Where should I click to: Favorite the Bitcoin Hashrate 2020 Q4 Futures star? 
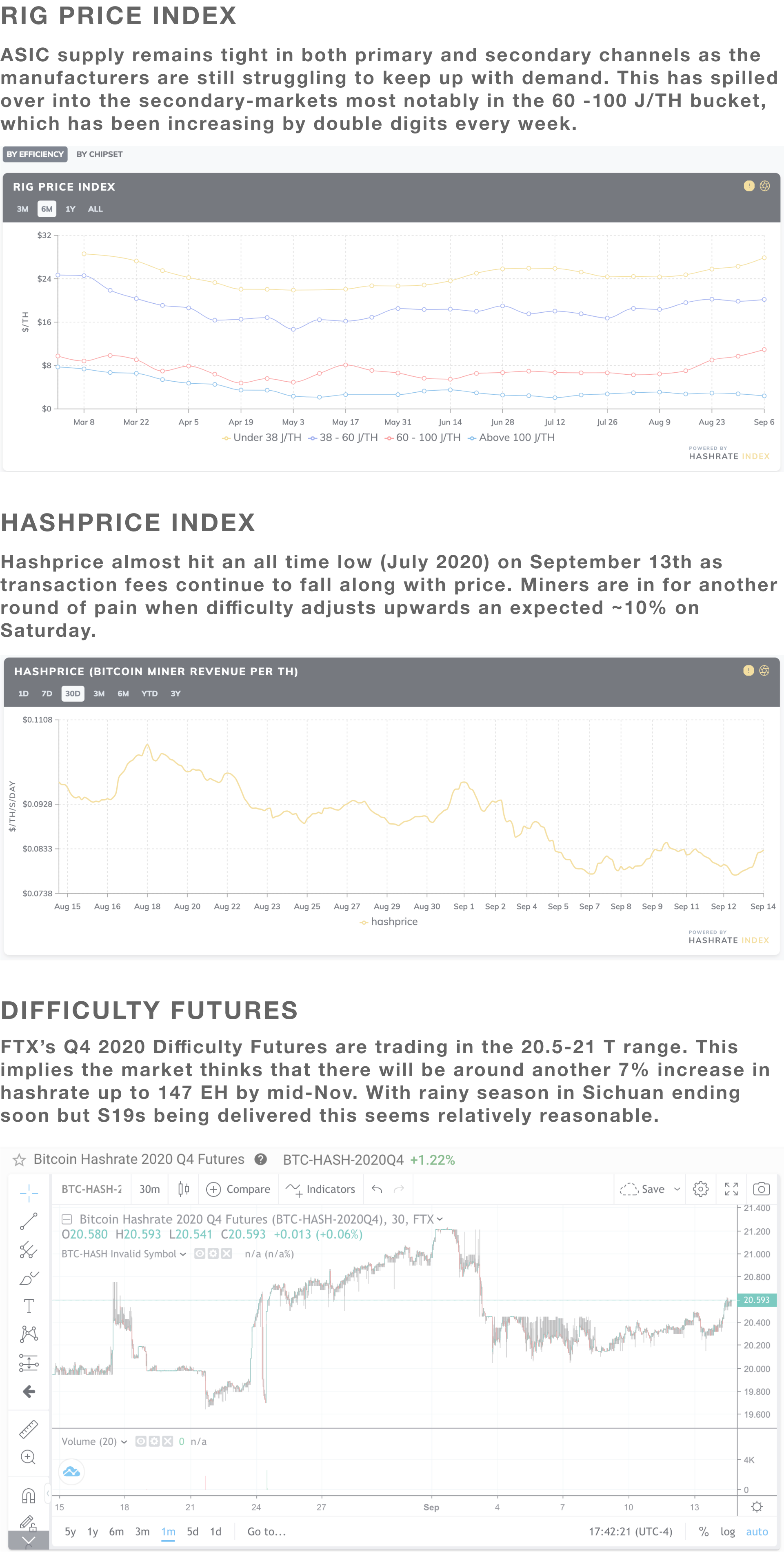click(19, 1160)
